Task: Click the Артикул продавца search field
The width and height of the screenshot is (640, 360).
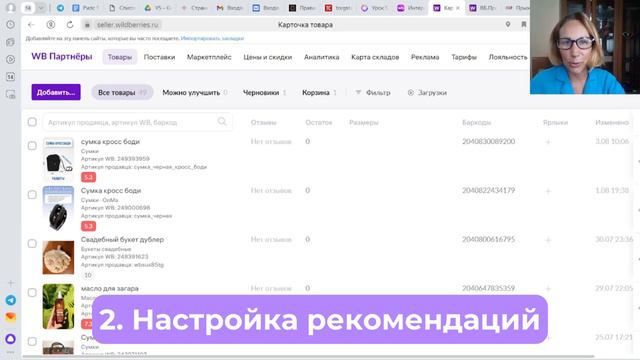Action: click(x=138, y=122)
